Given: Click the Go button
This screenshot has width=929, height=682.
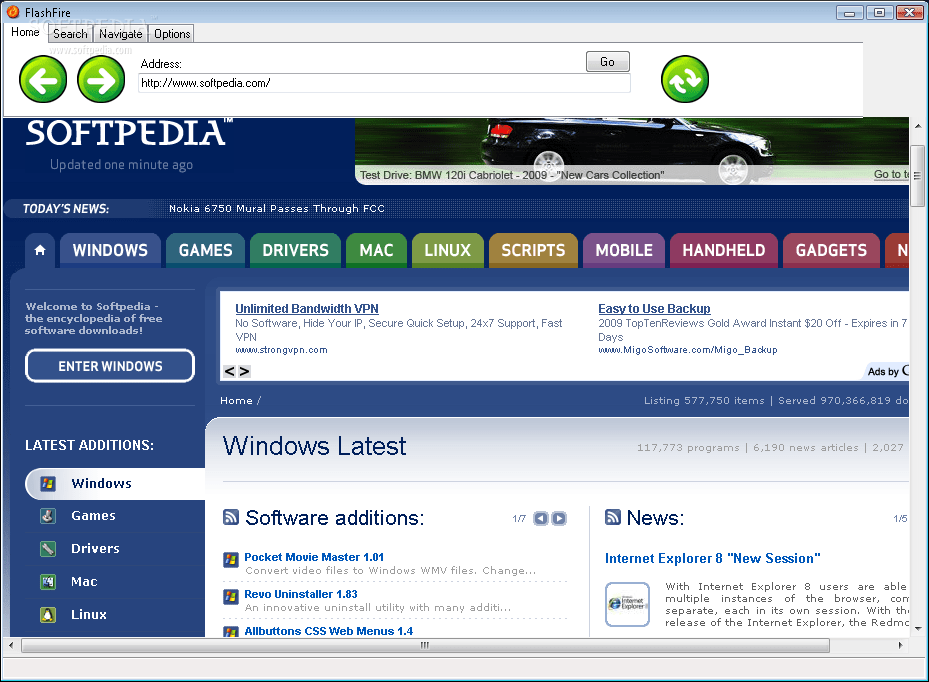Looking at the screenshot, I should pos(607,62).
